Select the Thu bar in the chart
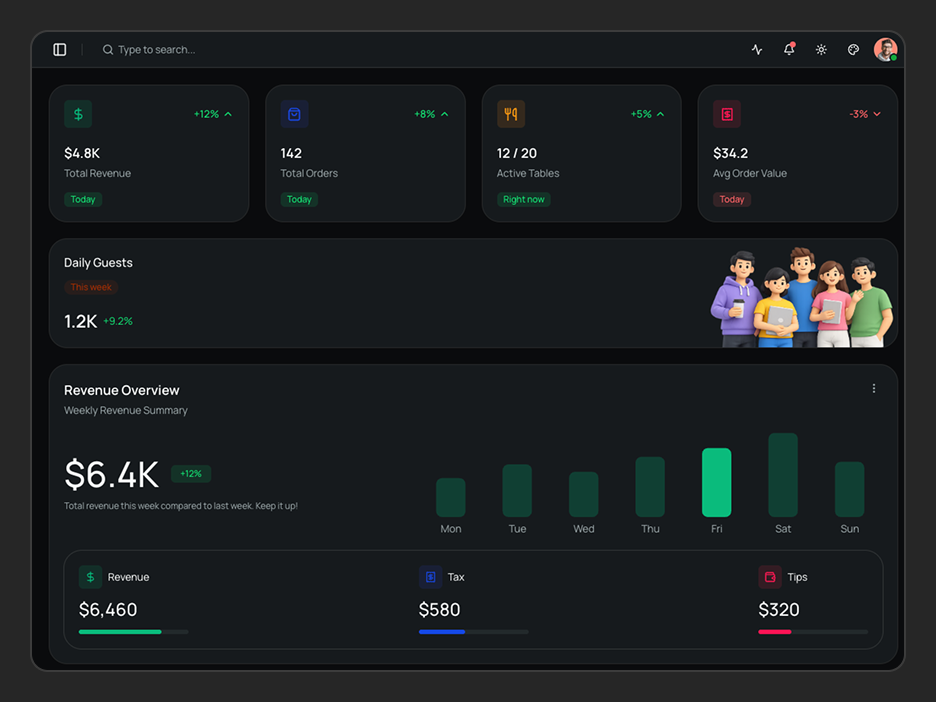The image size is (936, 702). click(x=650, y=487)
